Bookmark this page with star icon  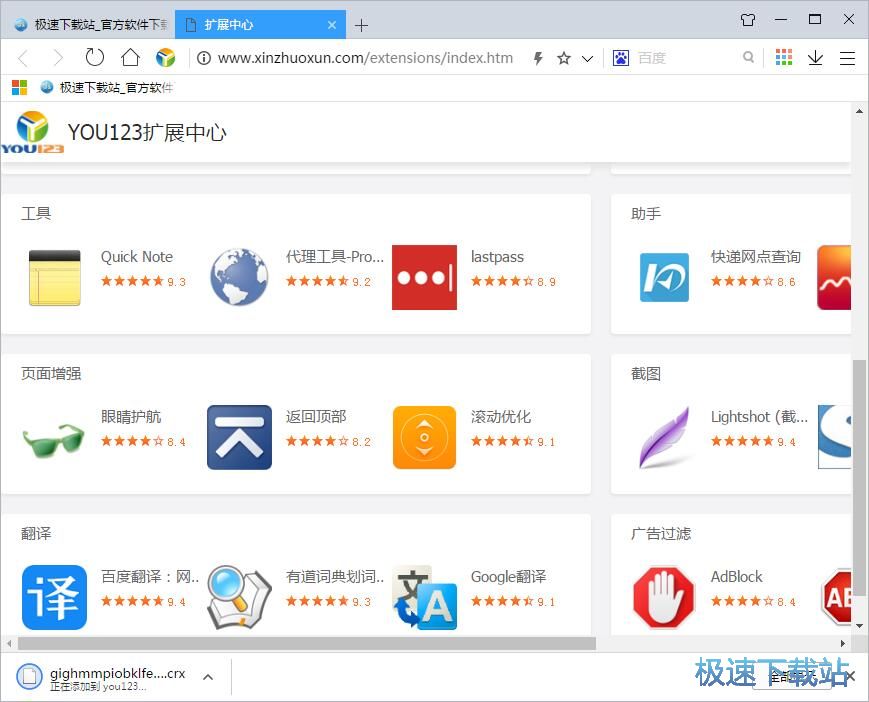[x=564, y=58]
